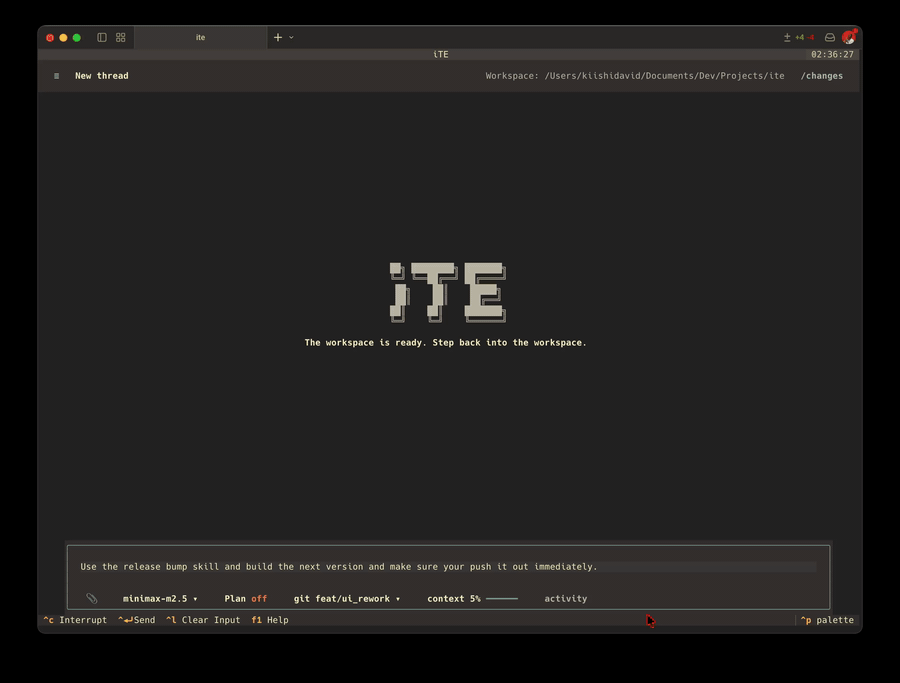Viewport: 900px width, 683px height.
Task: Open the /changes command
Action: (x=822, y=76)
